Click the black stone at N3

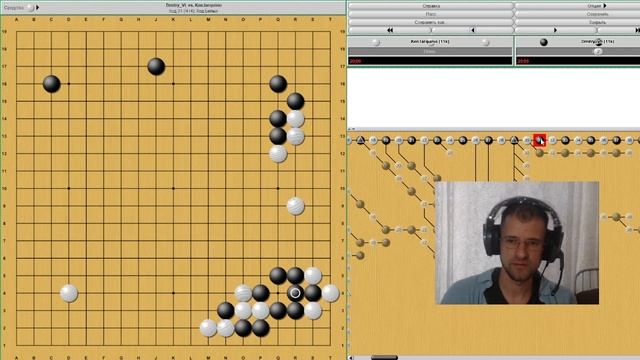pyautogui.click(x=226, y=311)
